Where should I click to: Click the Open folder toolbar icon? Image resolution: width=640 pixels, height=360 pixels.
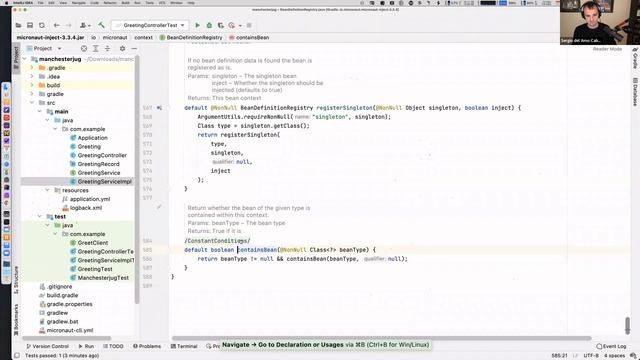[18, 25]
